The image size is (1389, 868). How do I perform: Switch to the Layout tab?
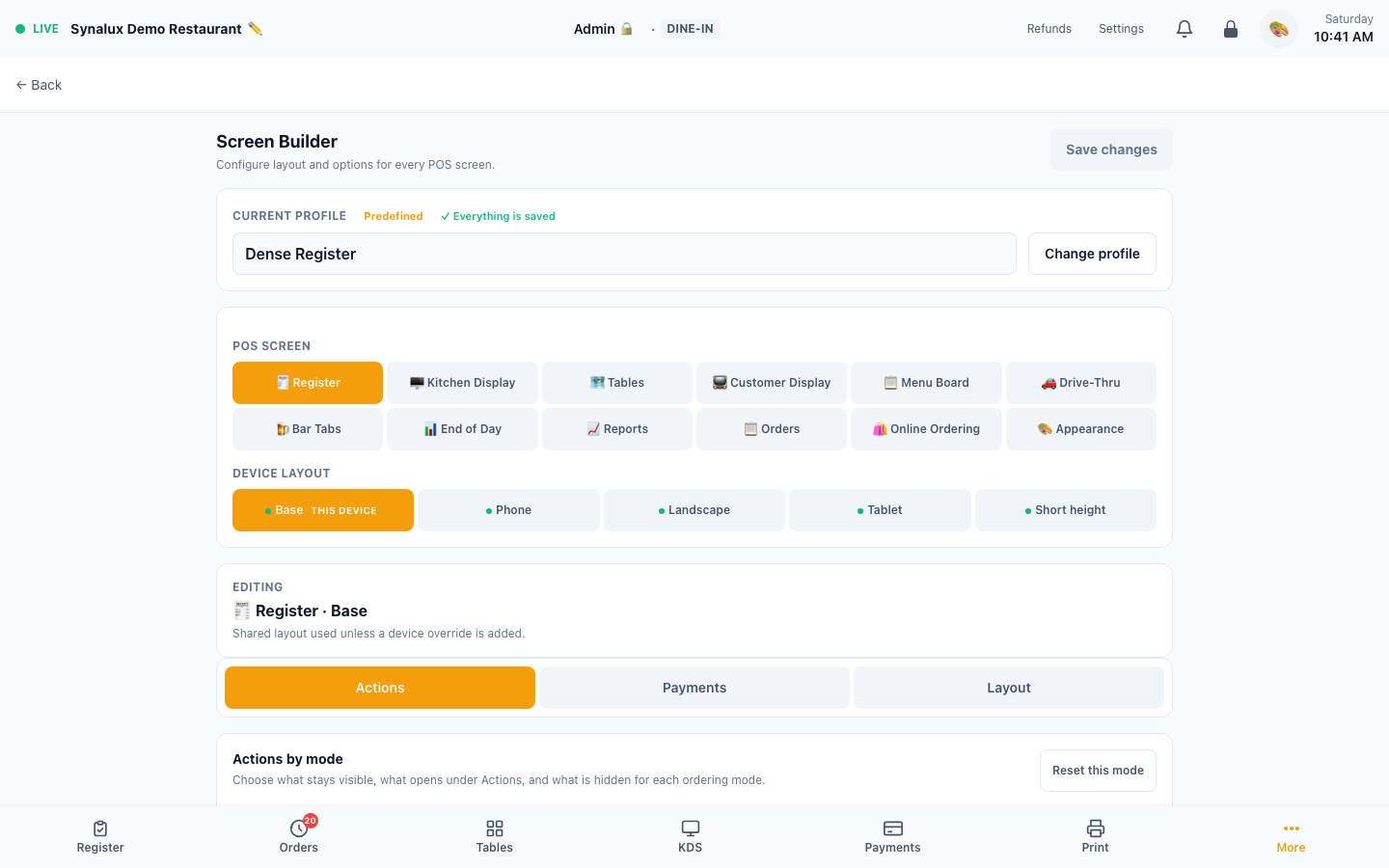[x=1009, y=688]
